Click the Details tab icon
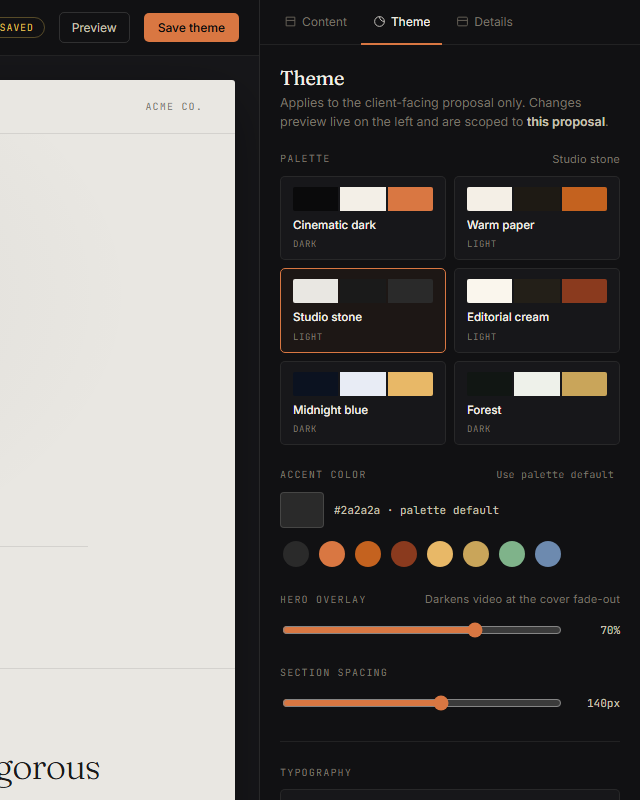 pos(462,22)
